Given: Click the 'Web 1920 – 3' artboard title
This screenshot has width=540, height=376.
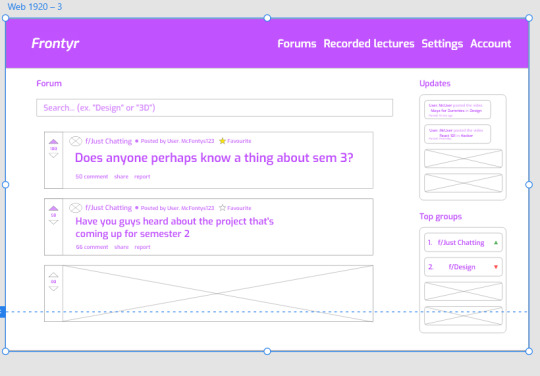Looking at the screenshot, I should coord(35,7).
